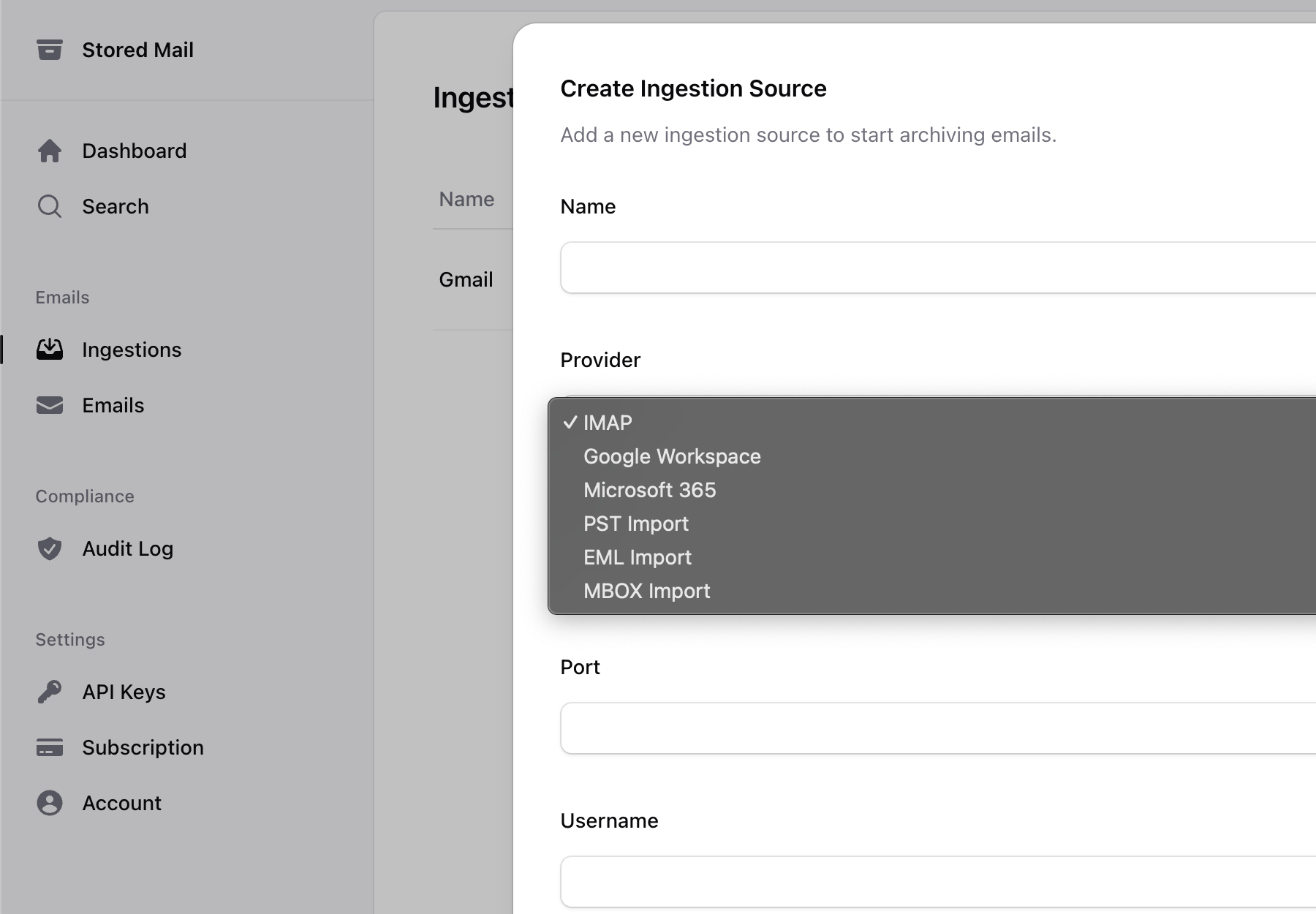Click the Account user avatar icon
The width and height of the screenshot is (1316, 914).
tap(50, 803)
